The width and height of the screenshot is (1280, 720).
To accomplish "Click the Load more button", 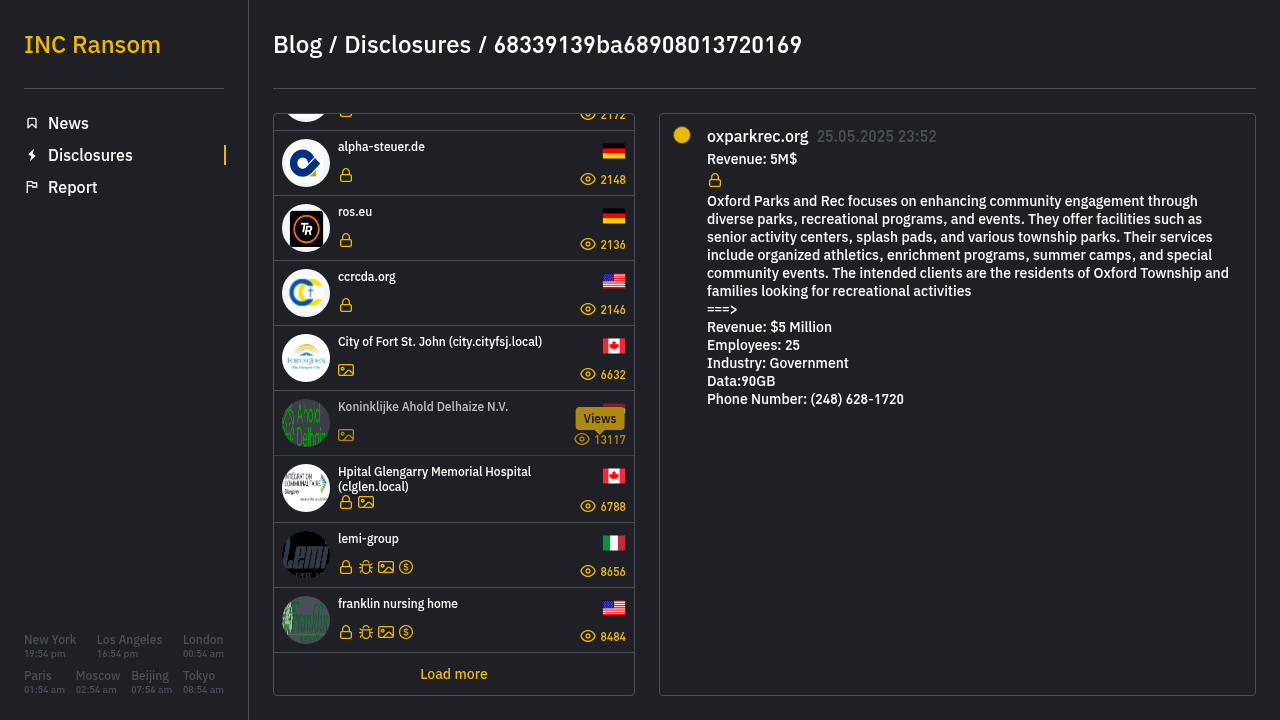I will [454, 674].
